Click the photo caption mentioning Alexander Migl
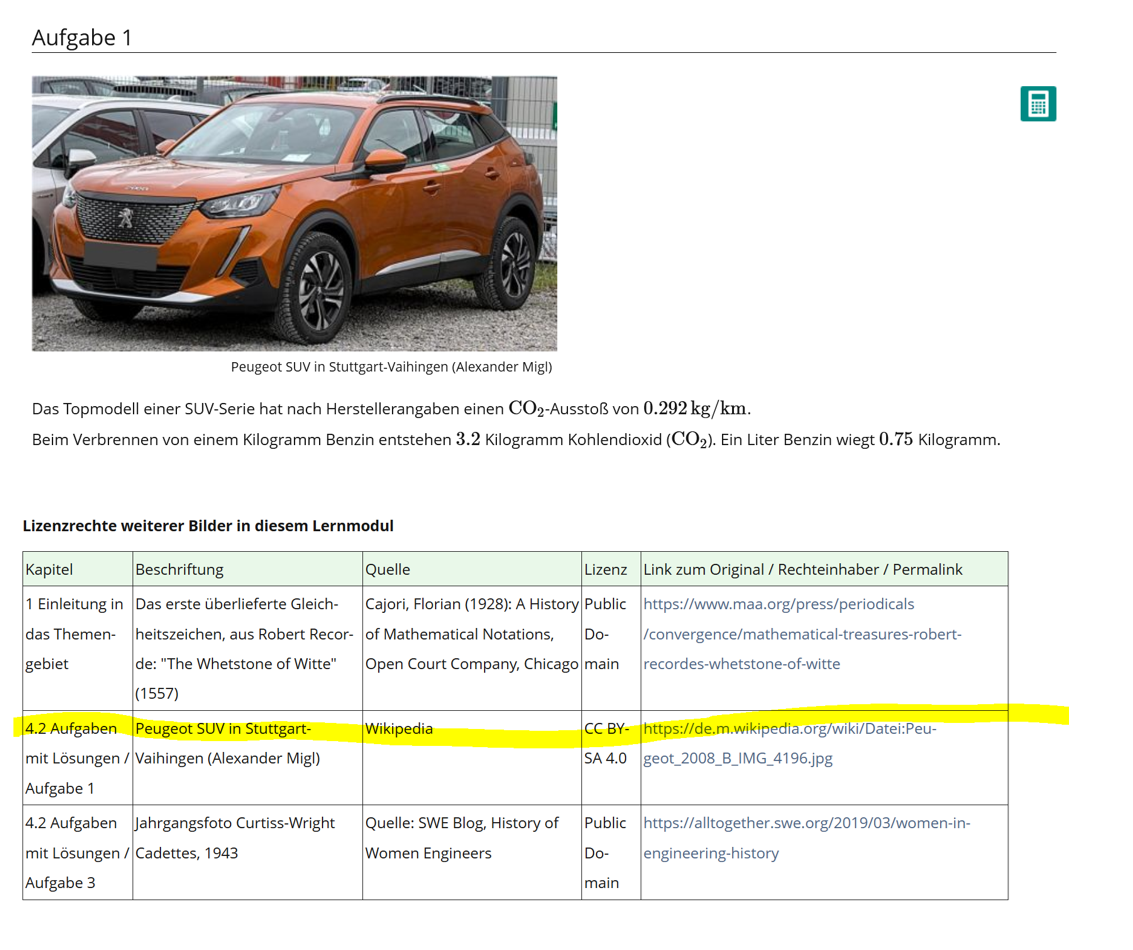The width and height of the screenshot is (1133, 950). 391,367
